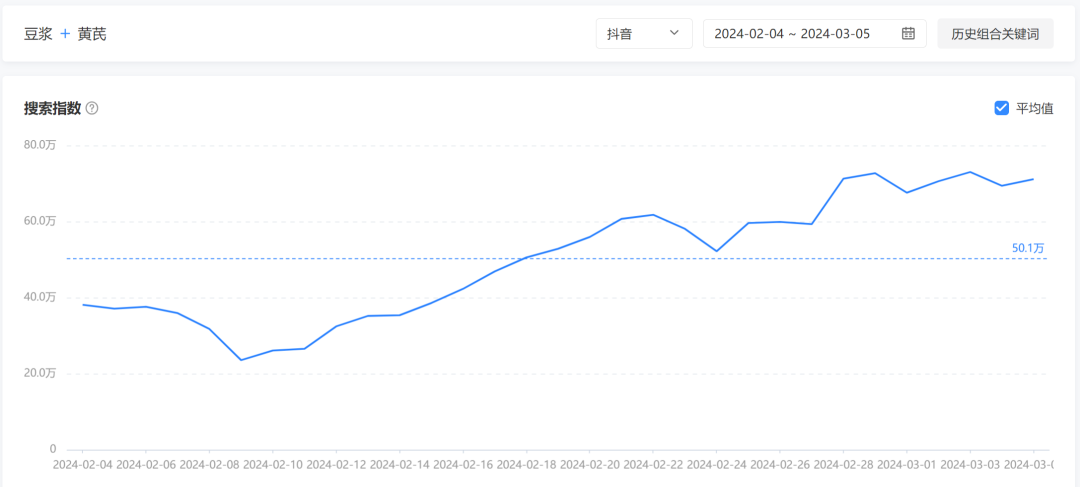Expand the 抖音 platform dropdown
This screenshot has height=487, width=1080.
click(x=644, y=33)
